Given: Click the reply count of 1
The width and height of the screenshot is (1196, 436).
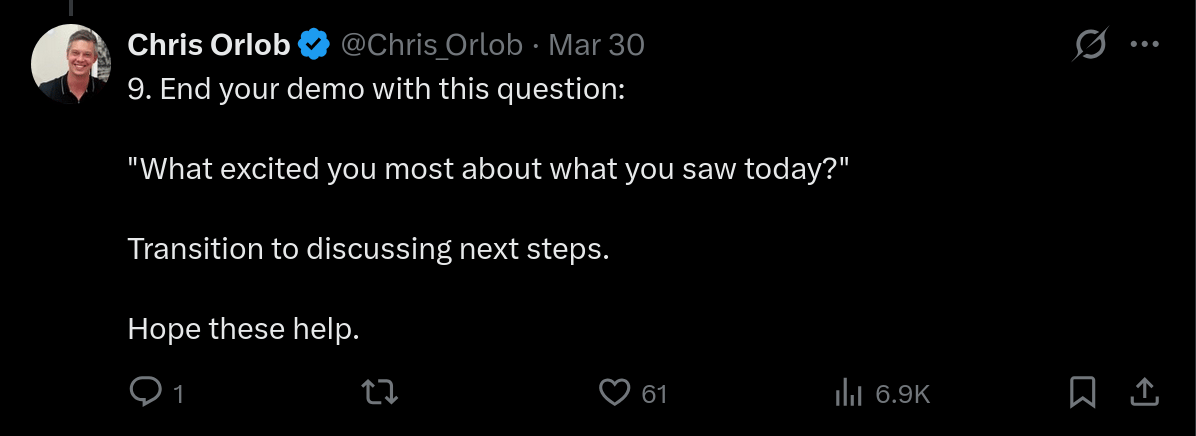Looking at the screenshot, I should point(179,394).
